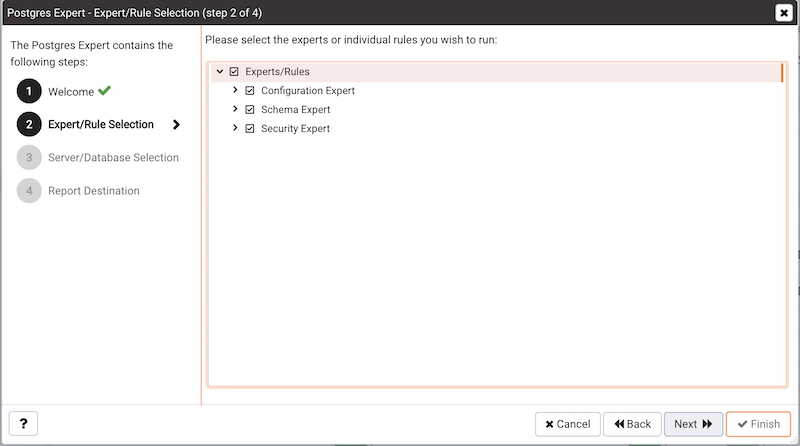The height and width of the screenshot is (446, 800).
Task: Close the Postgres Expert dialog
Action: [x=783, y=13]
